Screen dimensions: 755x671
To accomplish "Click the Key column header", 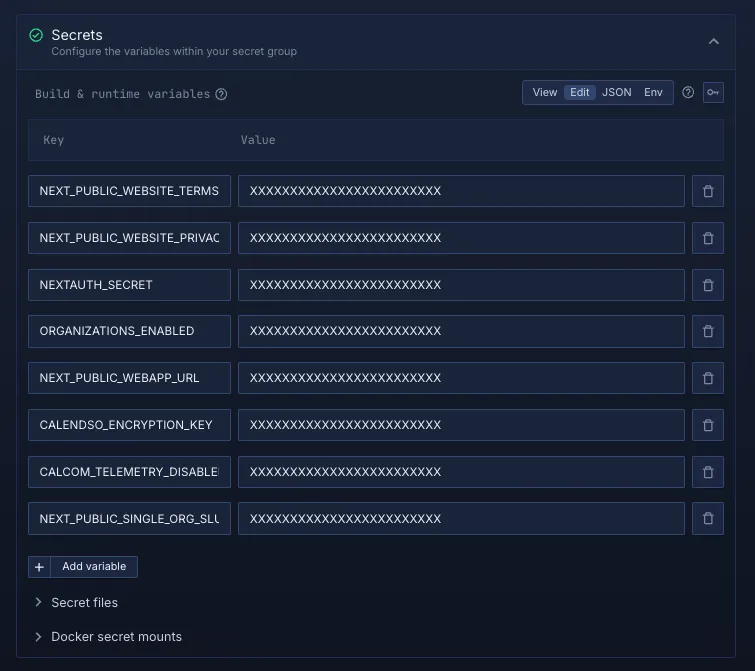I will (53, 140).
